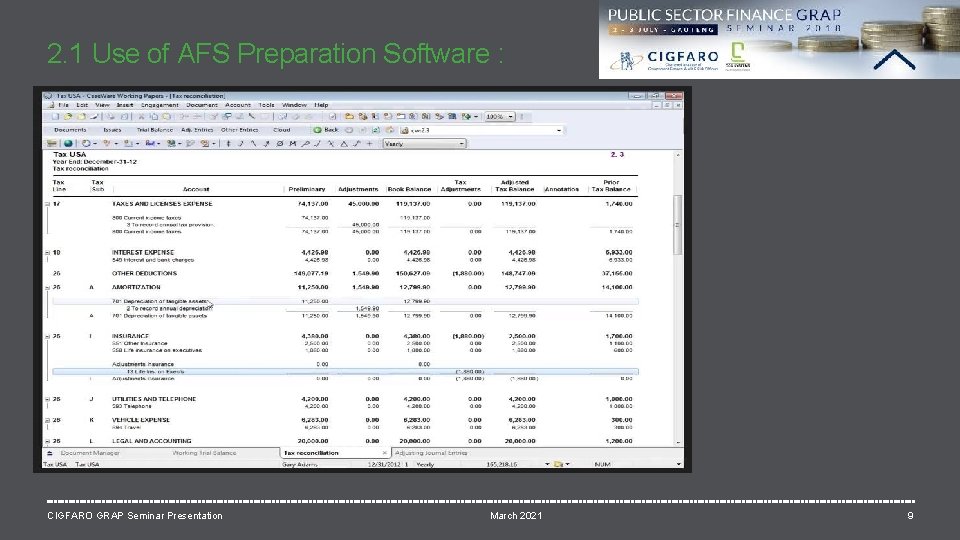
Task: Insert the M tick mark symbol
Action: (293, 143)
